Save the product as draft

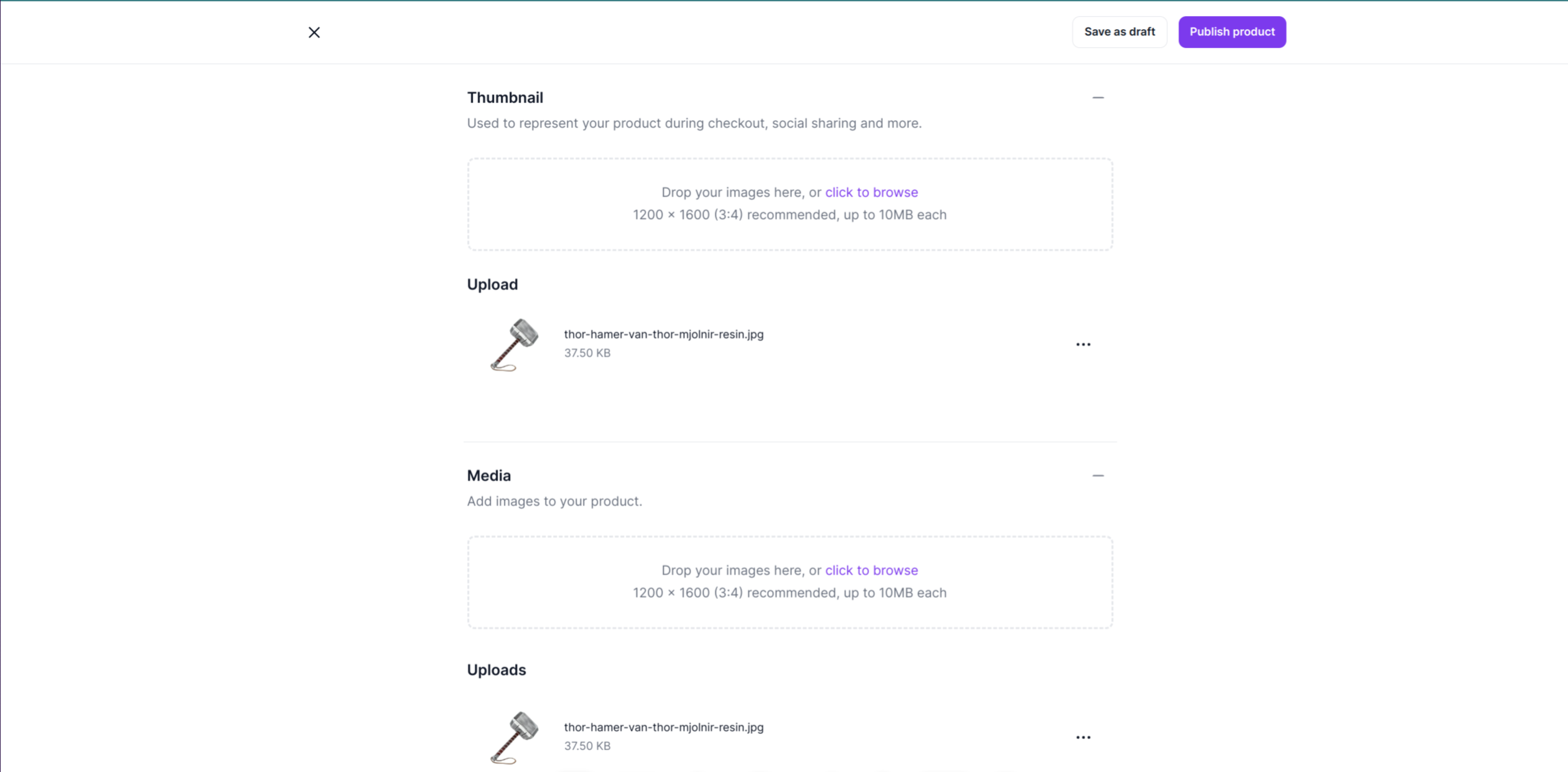pyautogui.click(x=1119, y=32)
